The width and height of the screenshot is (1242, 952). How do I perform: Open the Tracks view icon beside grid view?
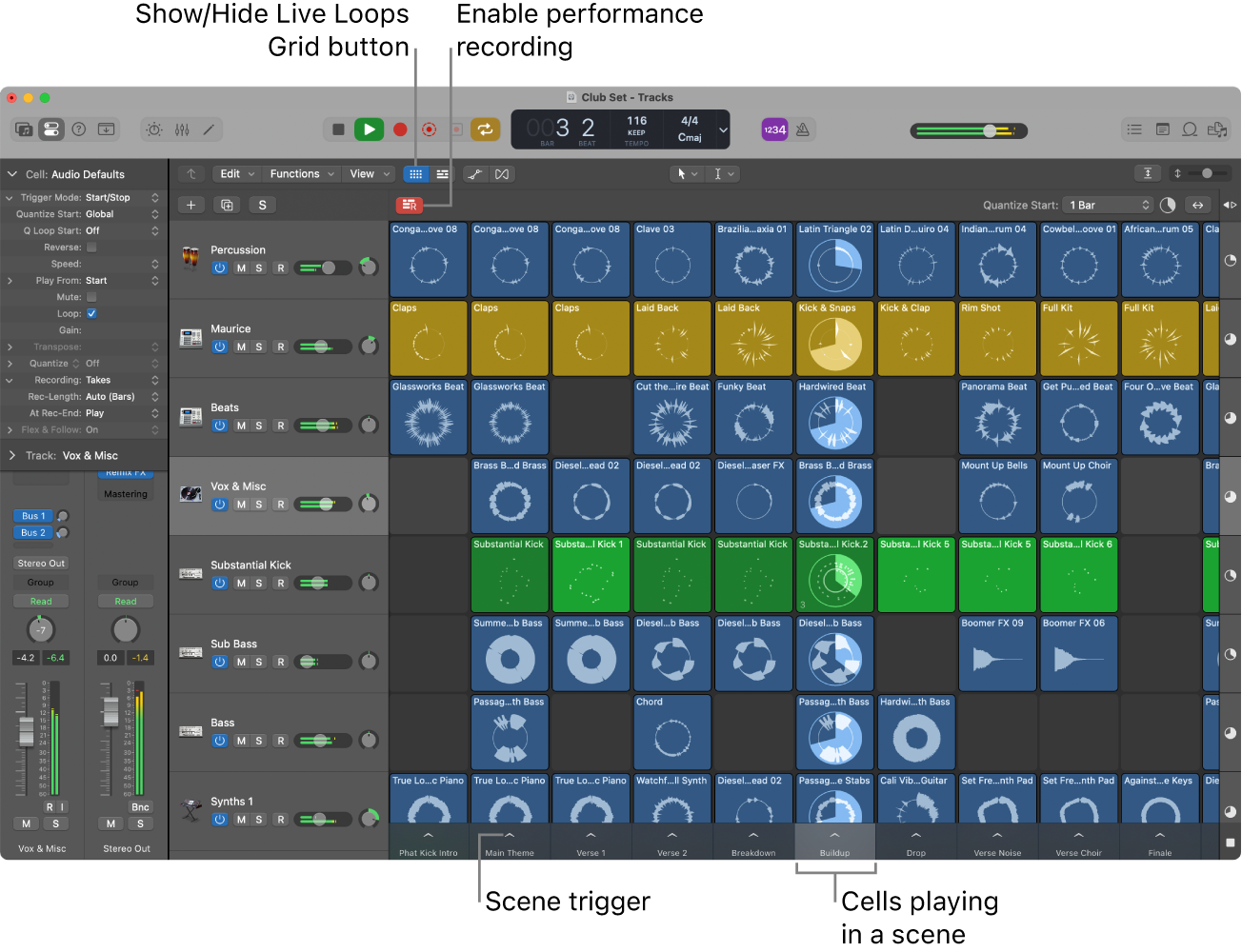coord(443,173)
